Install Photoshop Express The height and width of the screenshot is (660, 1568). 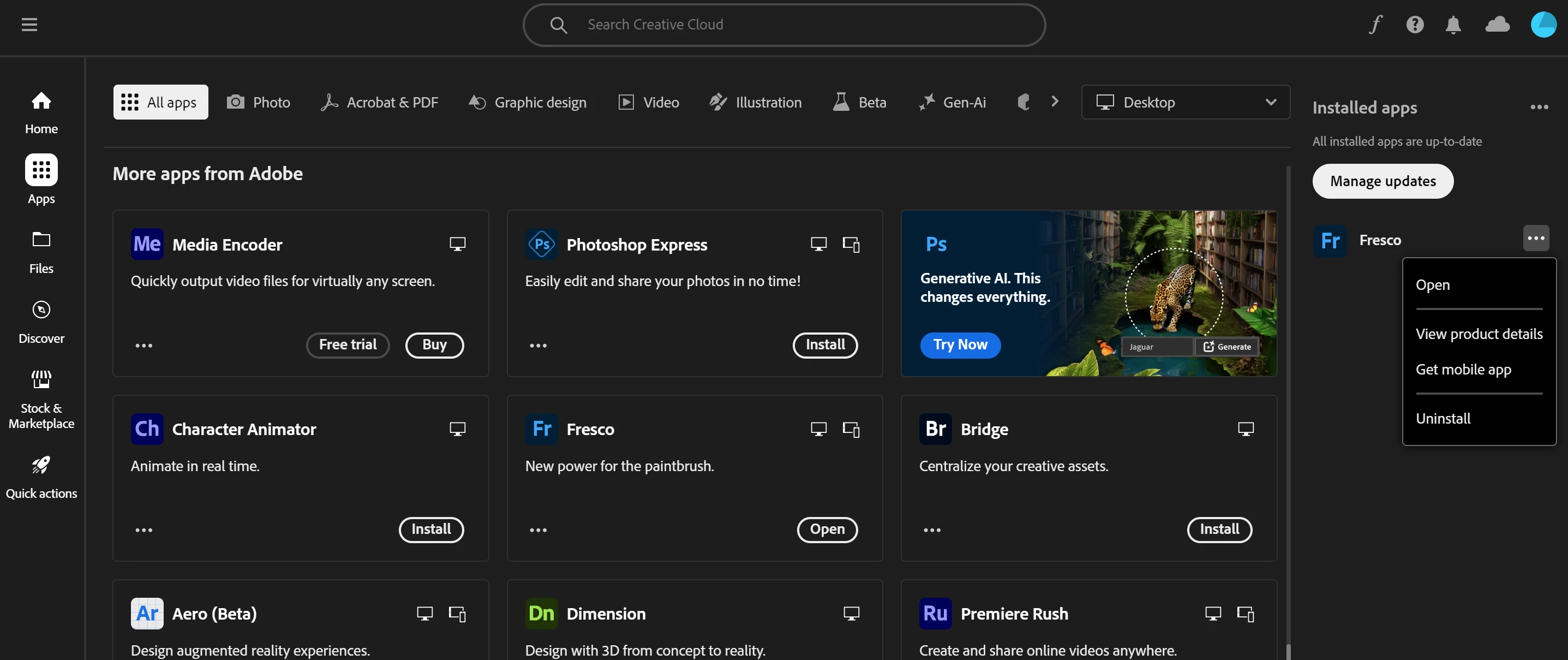coord(825,344)
